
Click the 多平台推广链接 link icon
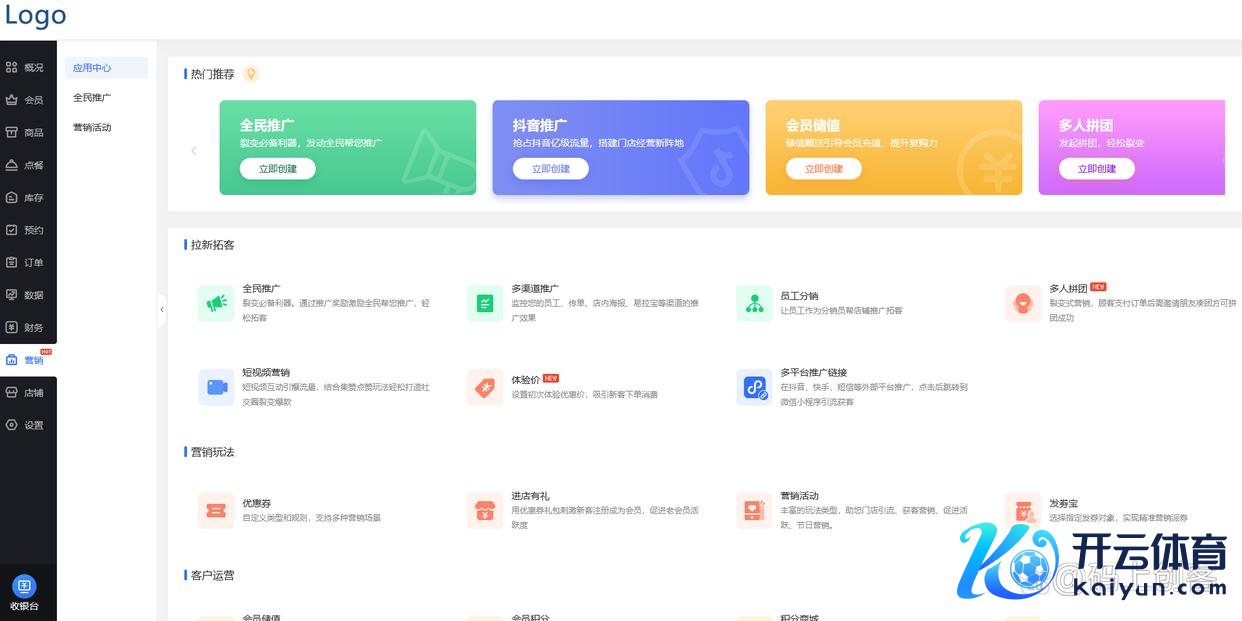(x=754, y=387)
